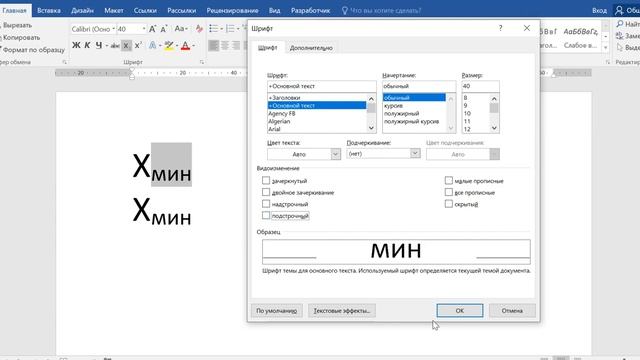Click the Find magnifier icon
Viewport: 640px width, 360px height.
click(620, 24)
